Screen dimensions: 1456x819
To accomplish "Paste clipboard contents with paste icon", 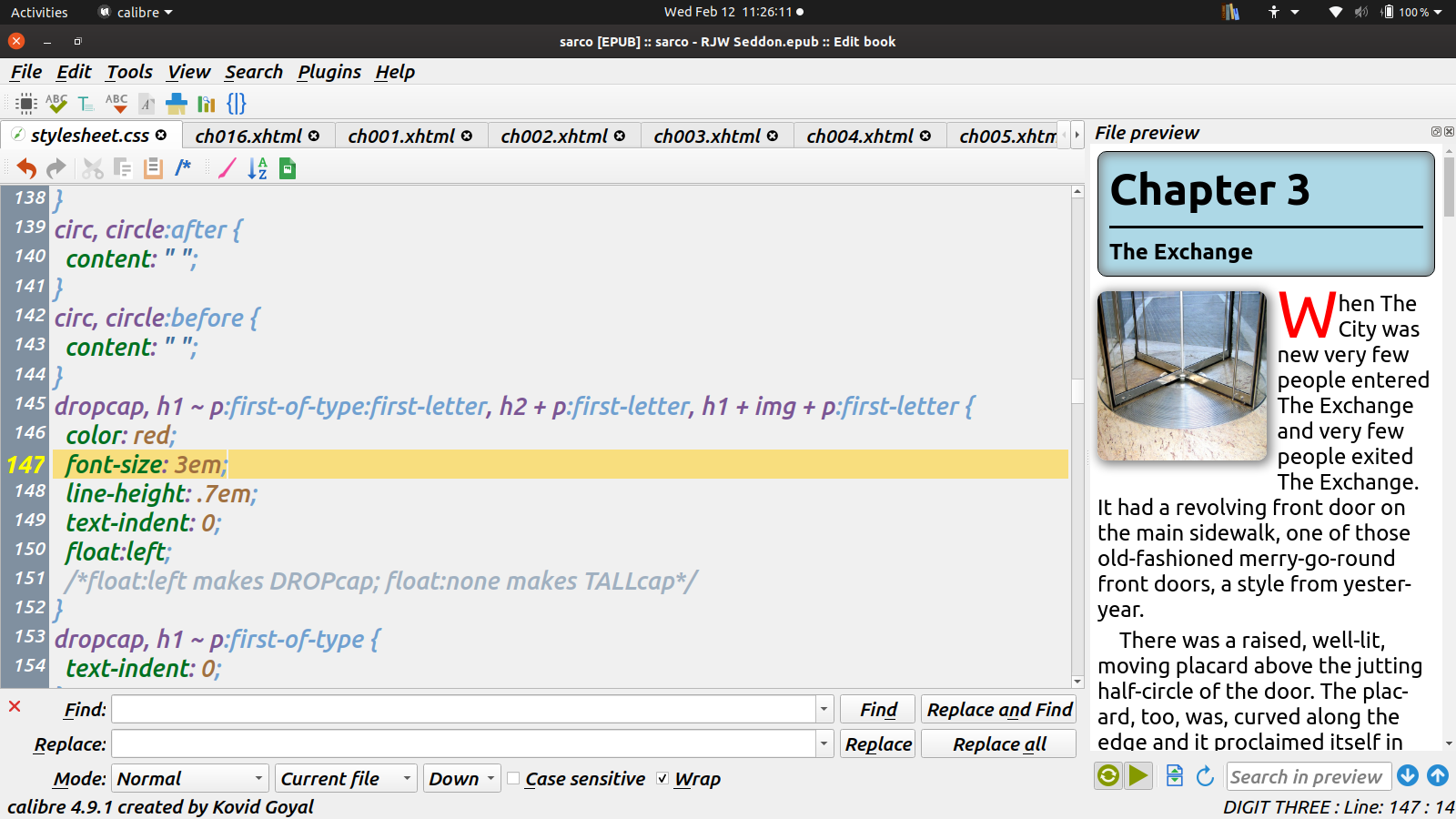I will 153,168.
